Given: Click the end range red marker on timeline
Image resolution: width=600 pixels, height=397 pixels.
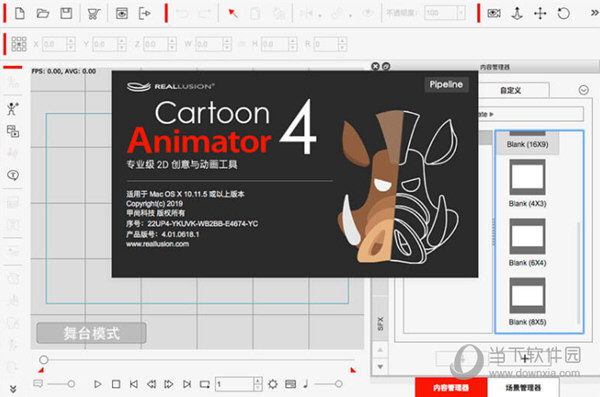Looking at the screenshot, I should (x=353, y=370).
